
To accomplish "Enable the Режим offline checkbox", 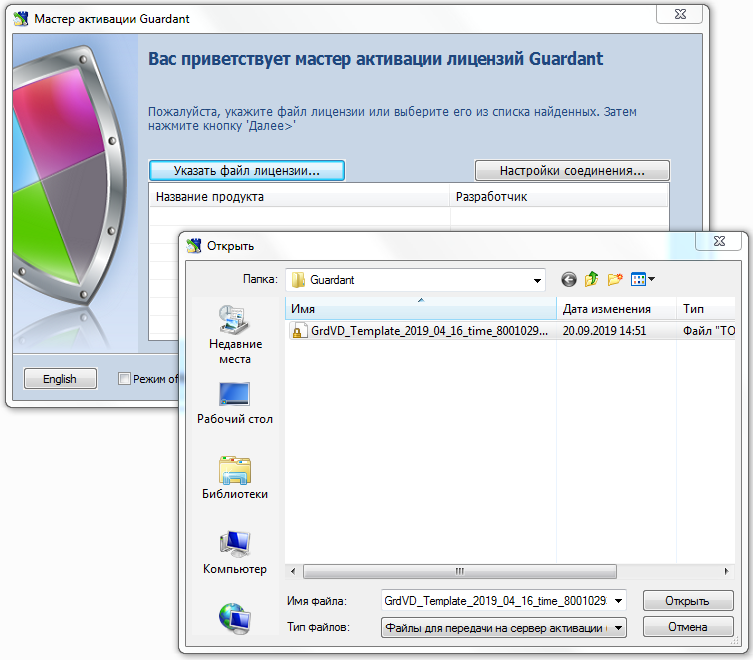I will [x=124, y=379].
